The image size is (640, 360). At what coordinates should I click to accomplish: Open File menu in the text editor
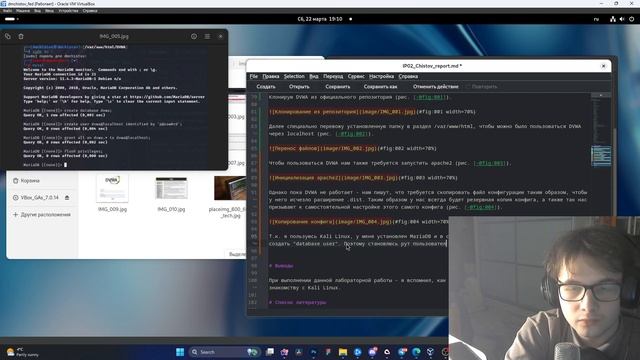[253, 76]
